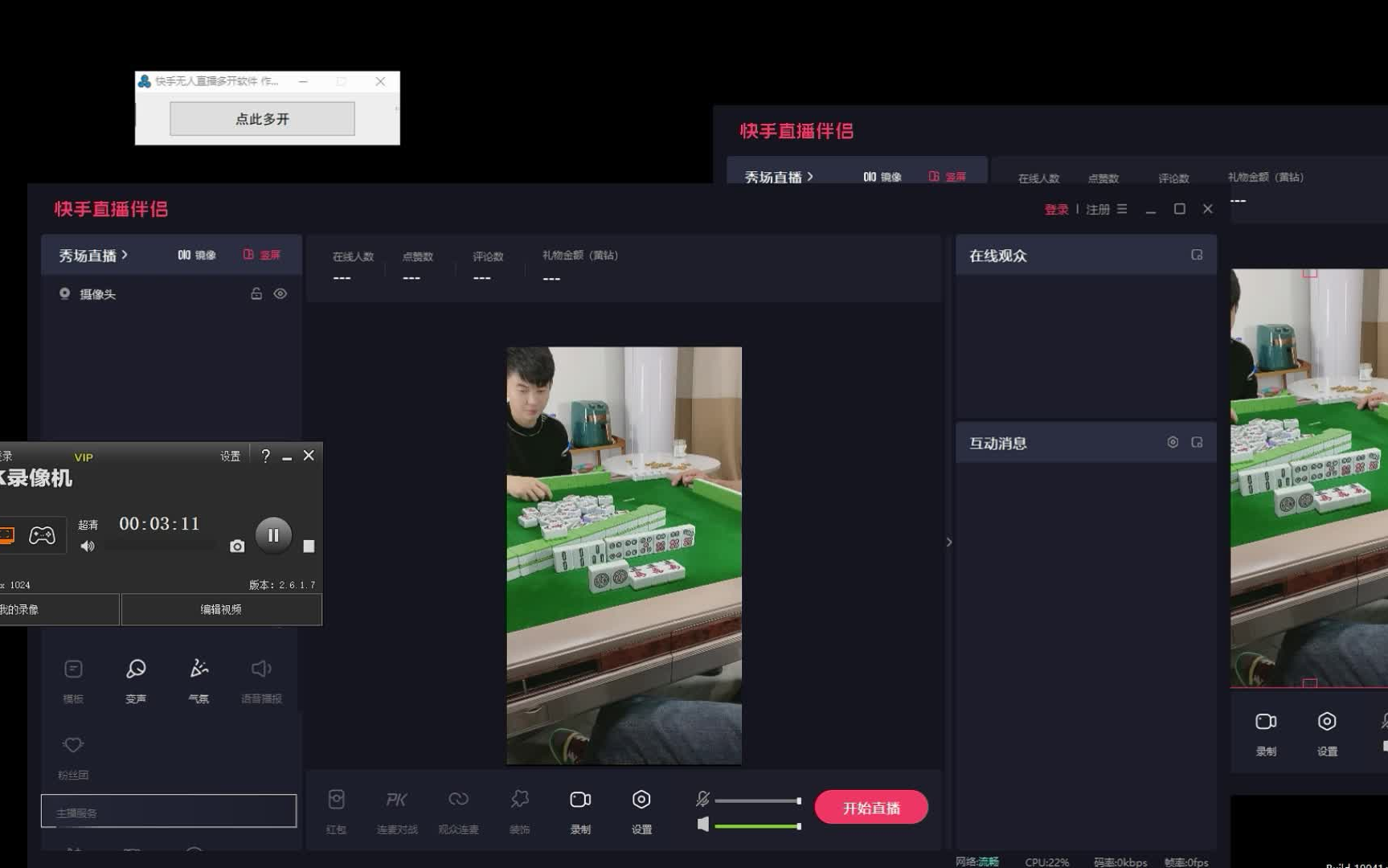Adjust green speaker volume slider

pyautogui.click(x=758, y=826)
